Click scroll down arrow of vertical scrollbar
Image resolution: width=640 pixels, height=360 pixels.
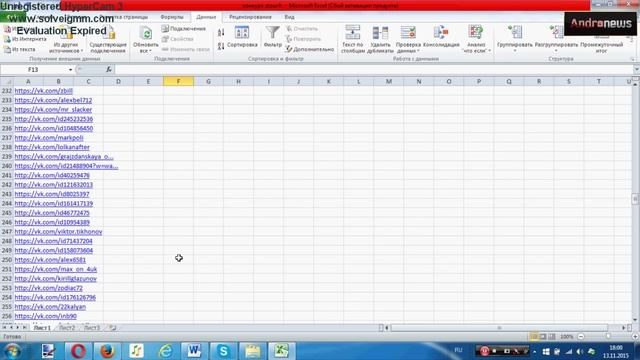click(635, 320)
